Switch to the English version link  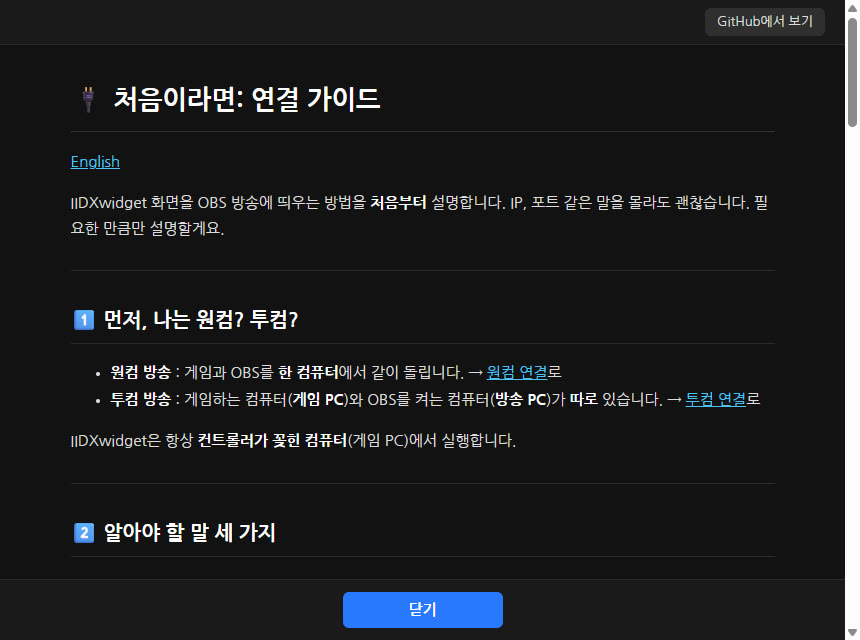(95, 162)
